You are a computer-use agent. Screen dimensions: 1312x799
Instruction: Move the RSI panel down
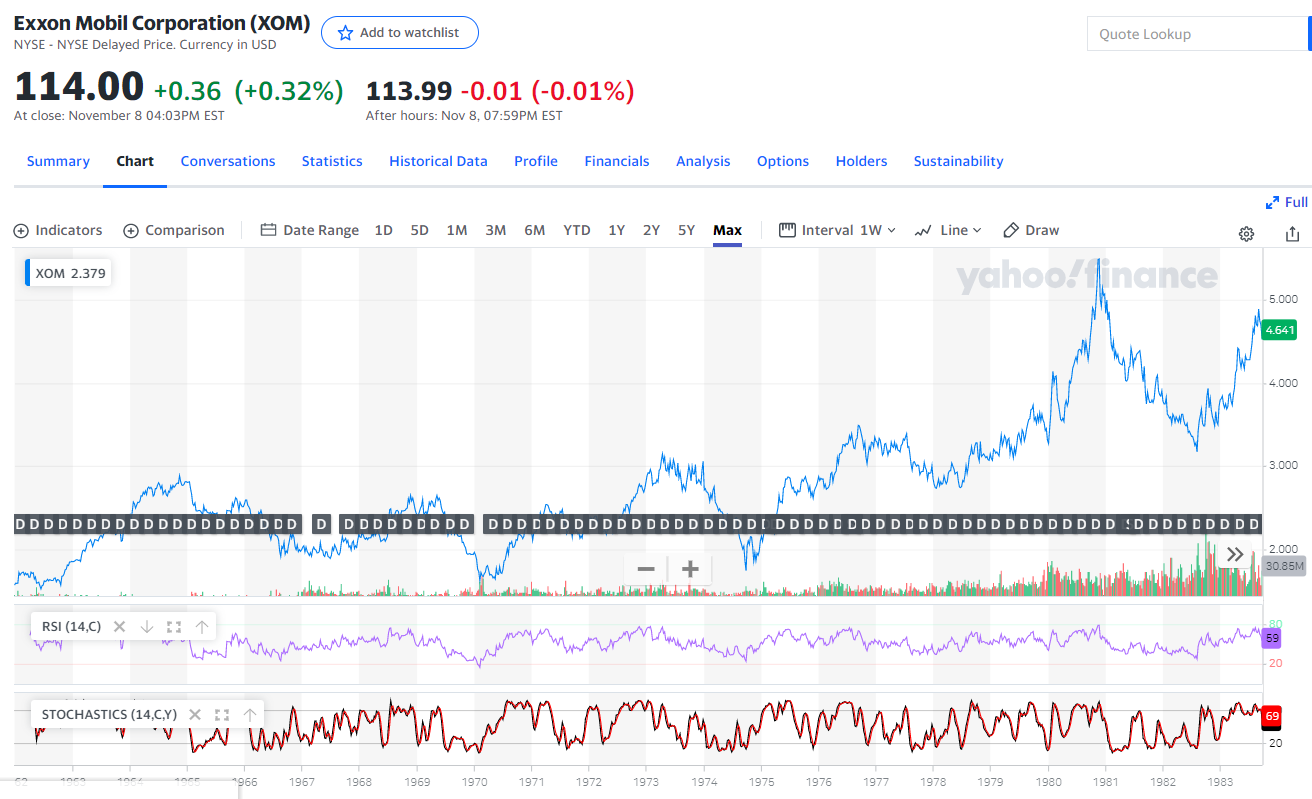click(x=147, y=627)
